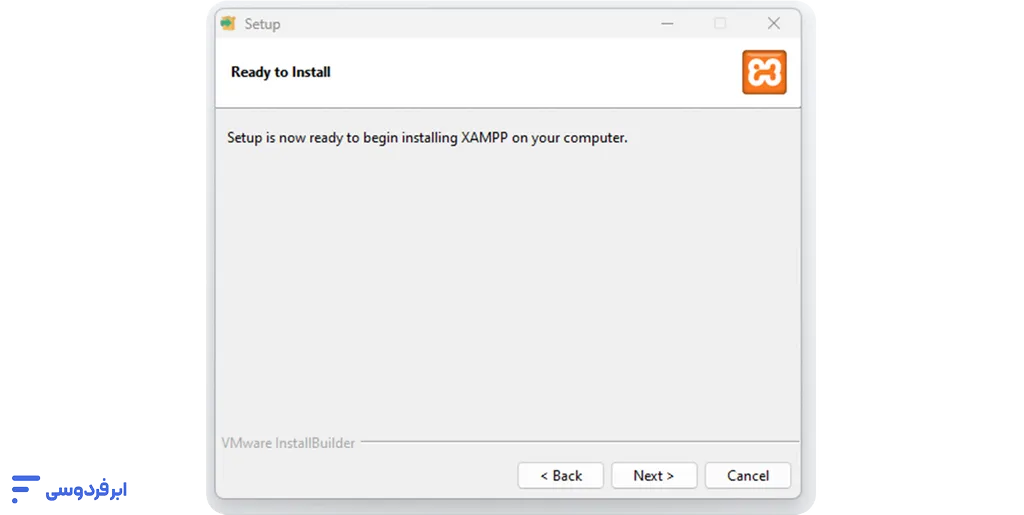Cancel the XAMPP installation
Image resolution: width=1024 pixels, height=515 pixels.
[748, 476]
